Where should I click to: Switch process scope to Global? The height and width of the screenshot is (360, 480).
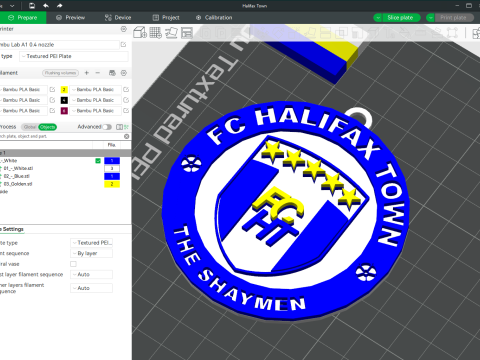30,127
